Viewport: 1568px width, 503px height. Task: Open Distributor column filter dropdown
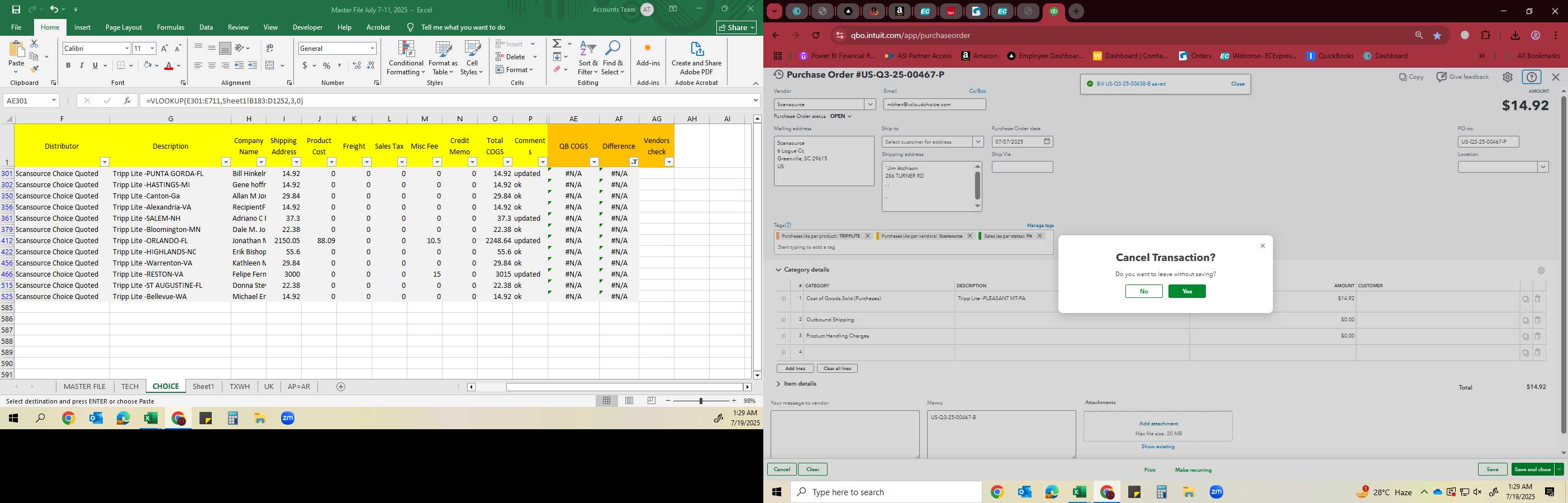(104, 162)
